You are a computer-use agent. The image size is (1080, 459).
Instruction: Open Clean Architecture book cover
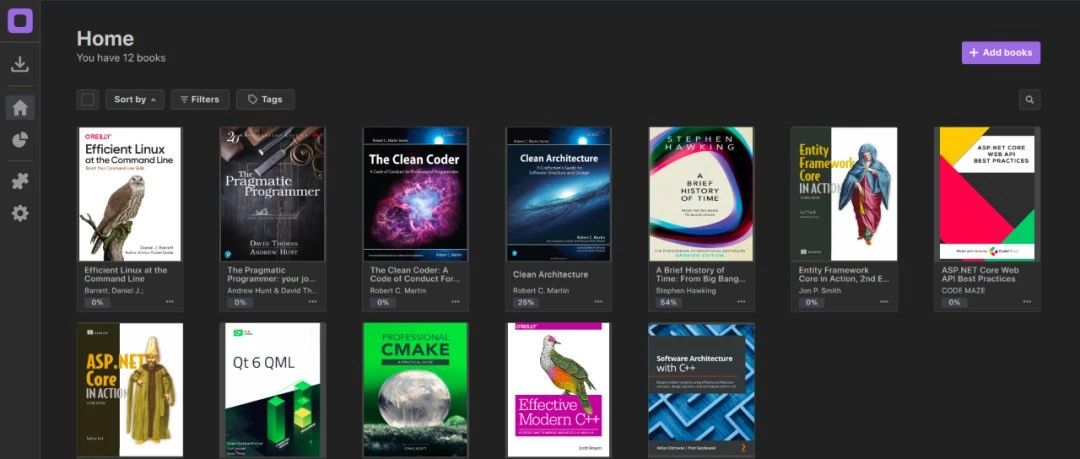pos(558,194)
